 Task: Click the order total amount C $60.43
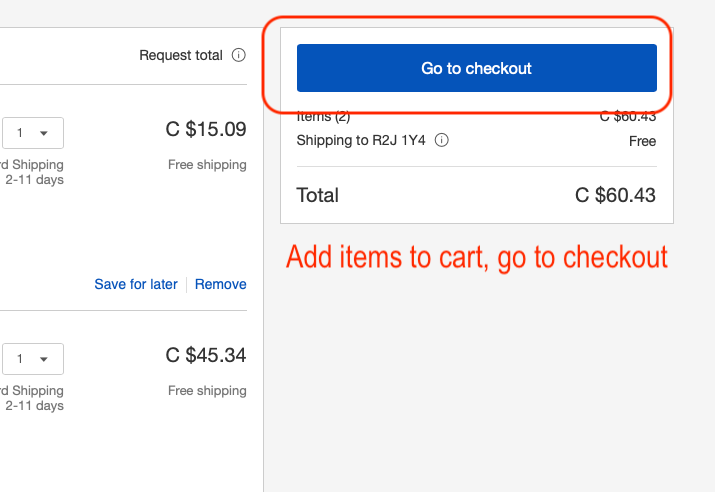pos(615,195)
